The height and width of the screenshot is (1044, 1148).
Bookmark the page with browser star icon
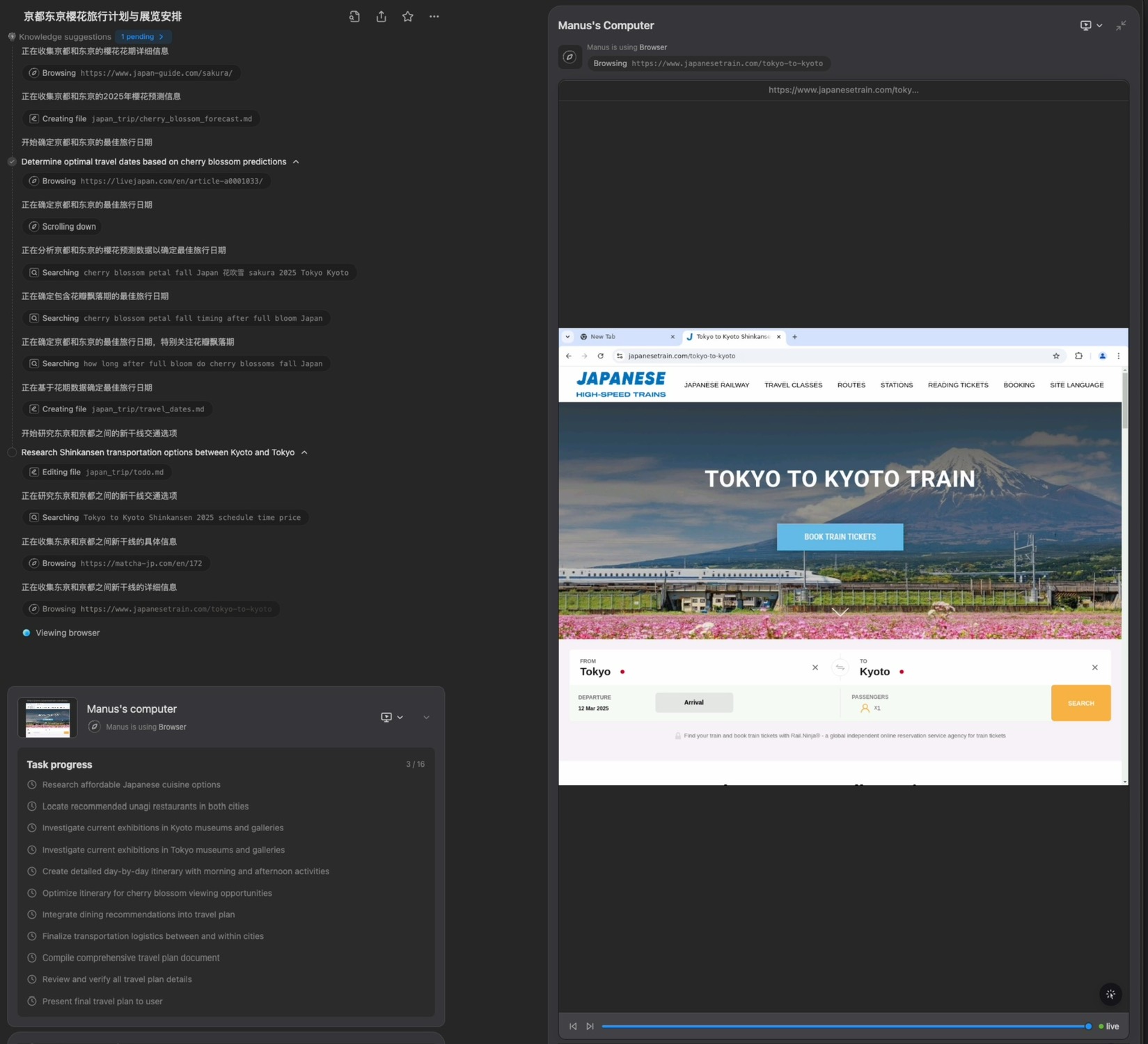click(1056, 356)
